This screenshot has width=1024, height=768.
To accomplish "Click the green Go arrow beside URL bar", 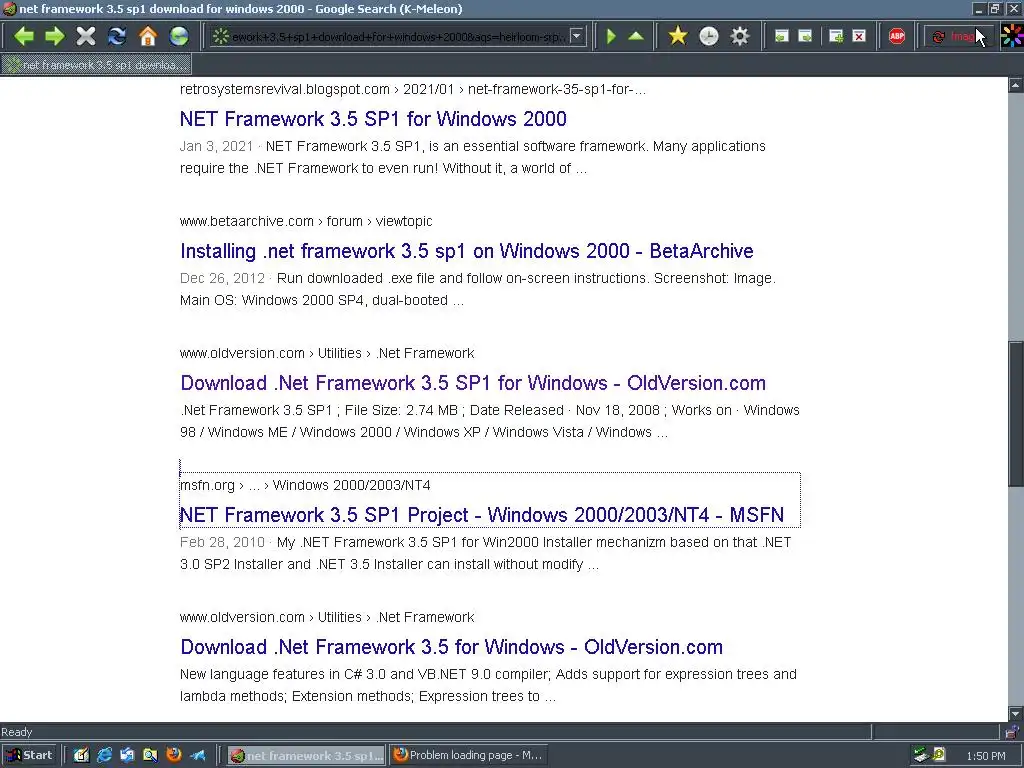I will 611,36.
